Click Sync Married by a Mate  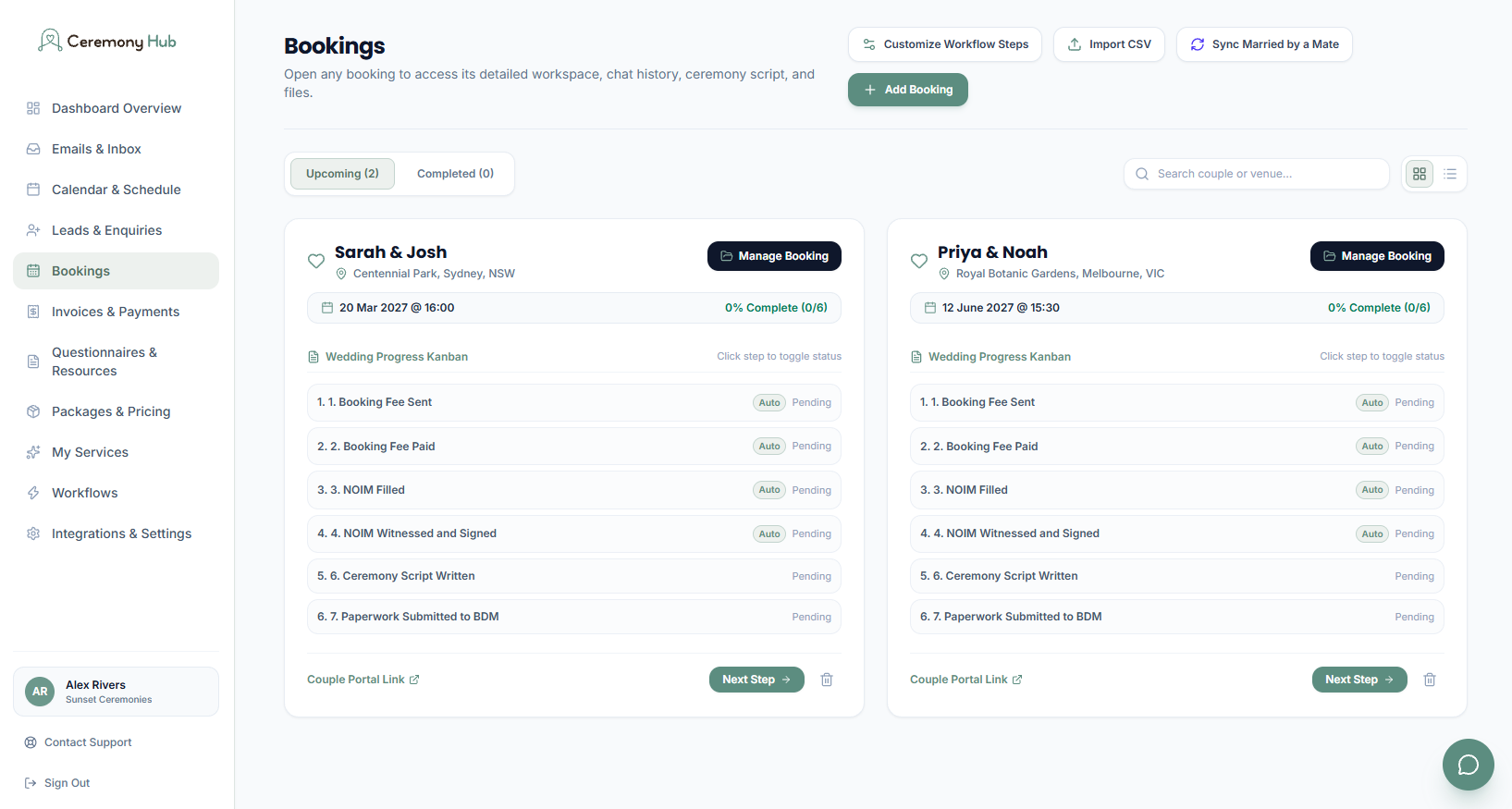coord(1264,44)
